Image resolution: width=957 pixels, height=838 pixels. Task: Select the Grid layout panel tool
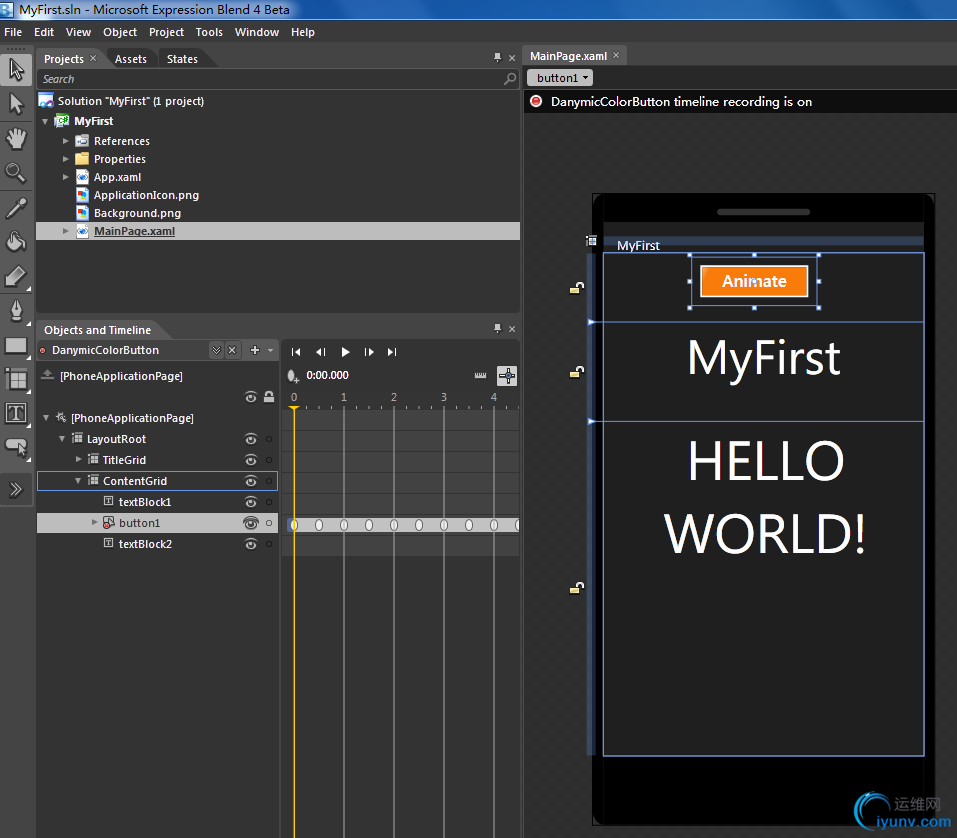tap(16, 380)
